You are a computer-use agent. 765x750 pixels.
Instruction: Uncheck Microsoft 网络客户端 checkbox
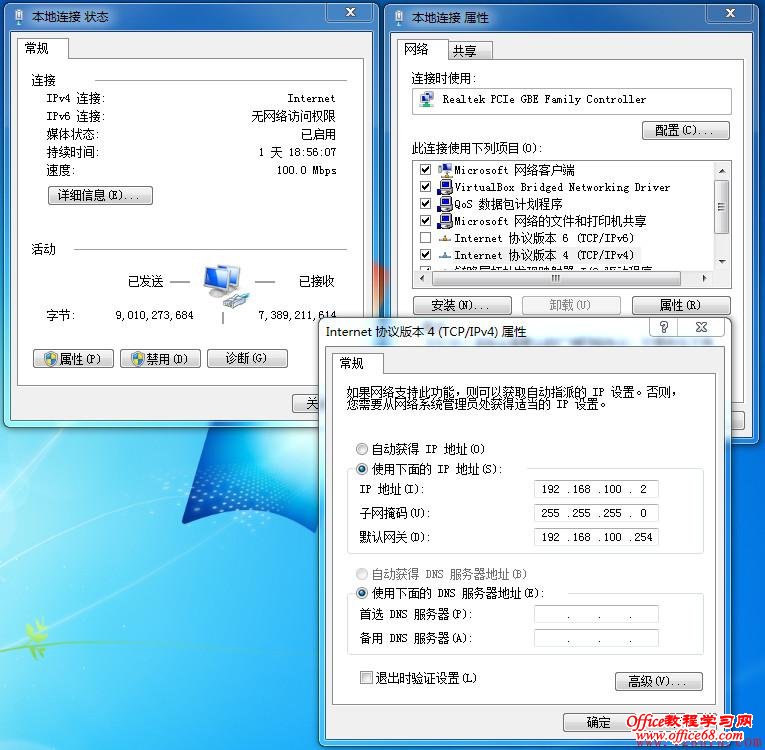[x=425, y=170]
